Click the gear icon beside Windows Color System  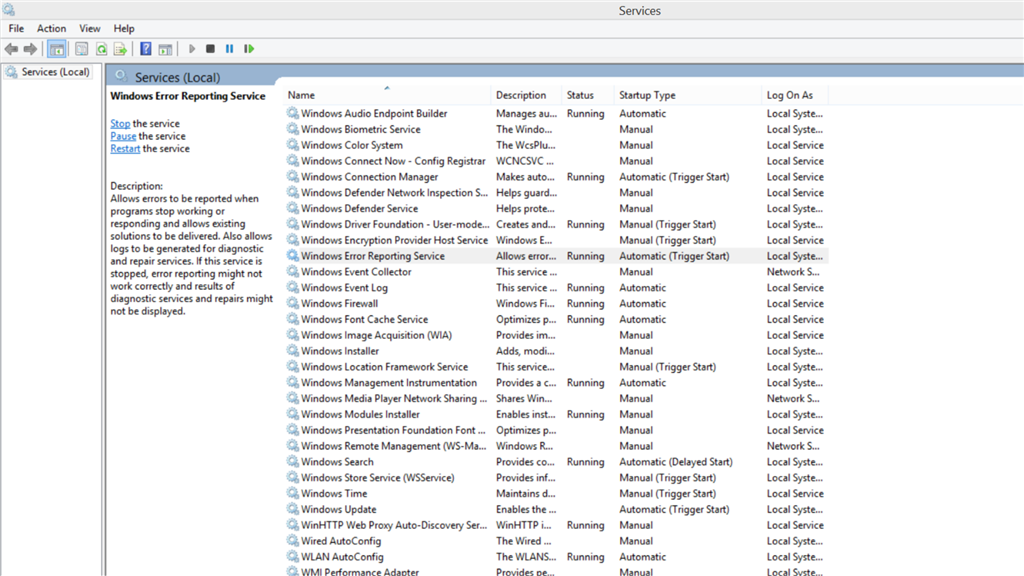tap(293, 145)
